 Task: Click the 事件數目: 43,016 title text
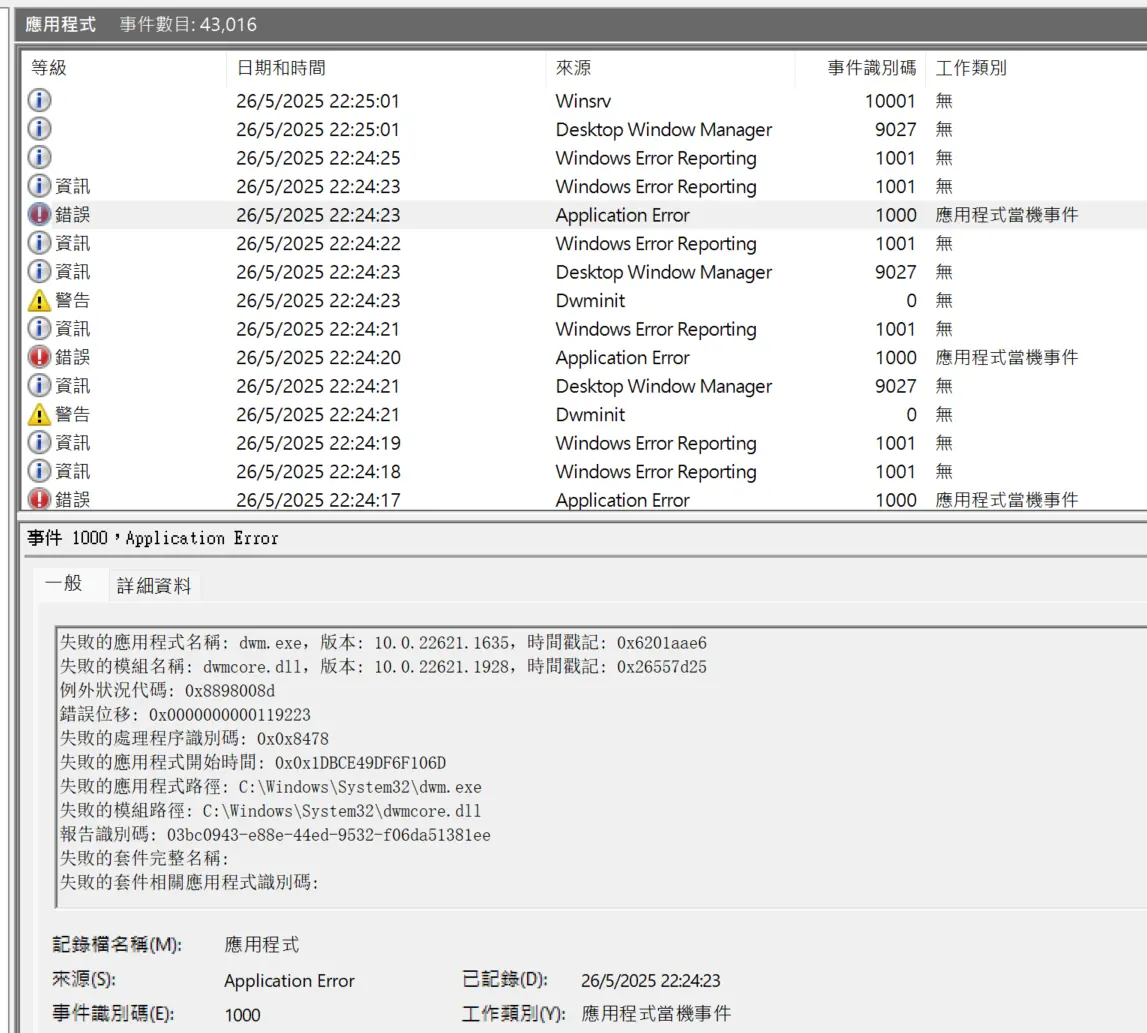coord(188,25)
